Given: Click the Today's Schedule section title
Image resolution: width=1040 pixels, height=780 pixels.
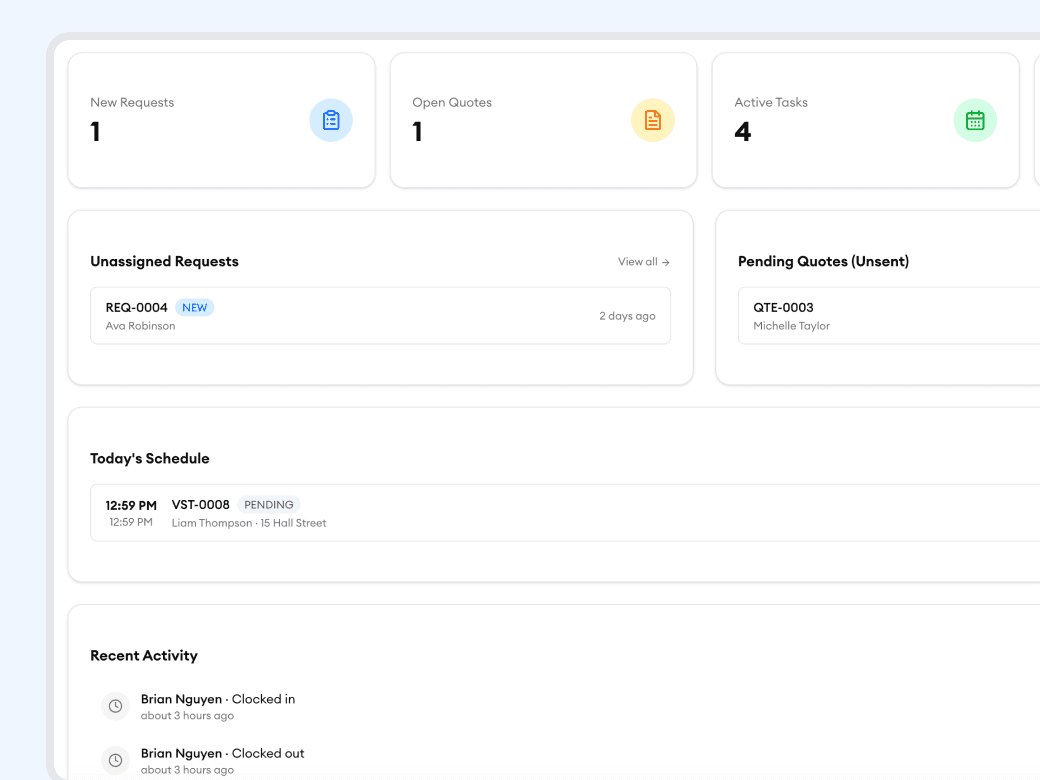Looking at the screenshot, I should 149,458.
